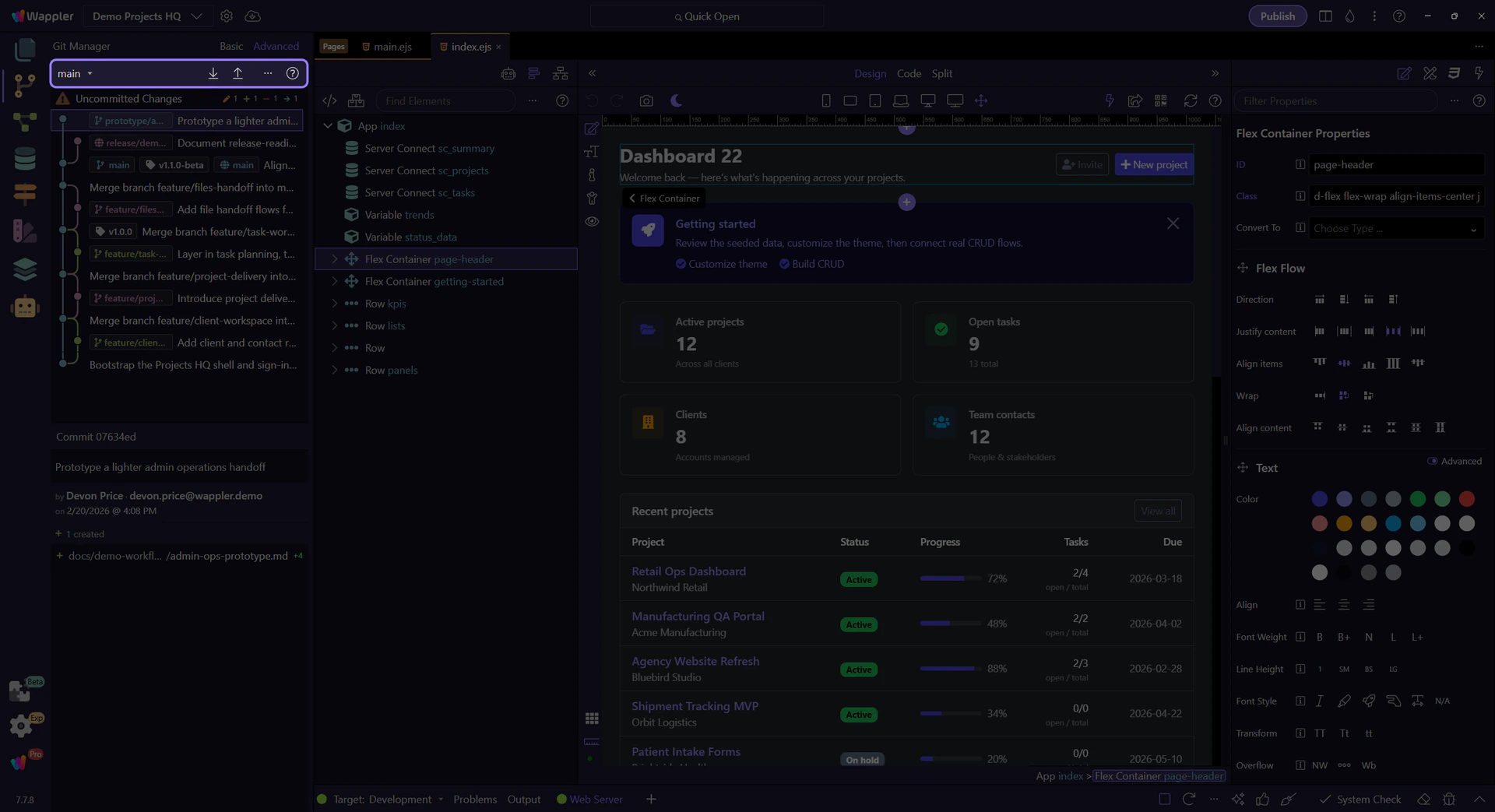Toggle the design view eye icon
1495x812 pixels.
[592, 221]
